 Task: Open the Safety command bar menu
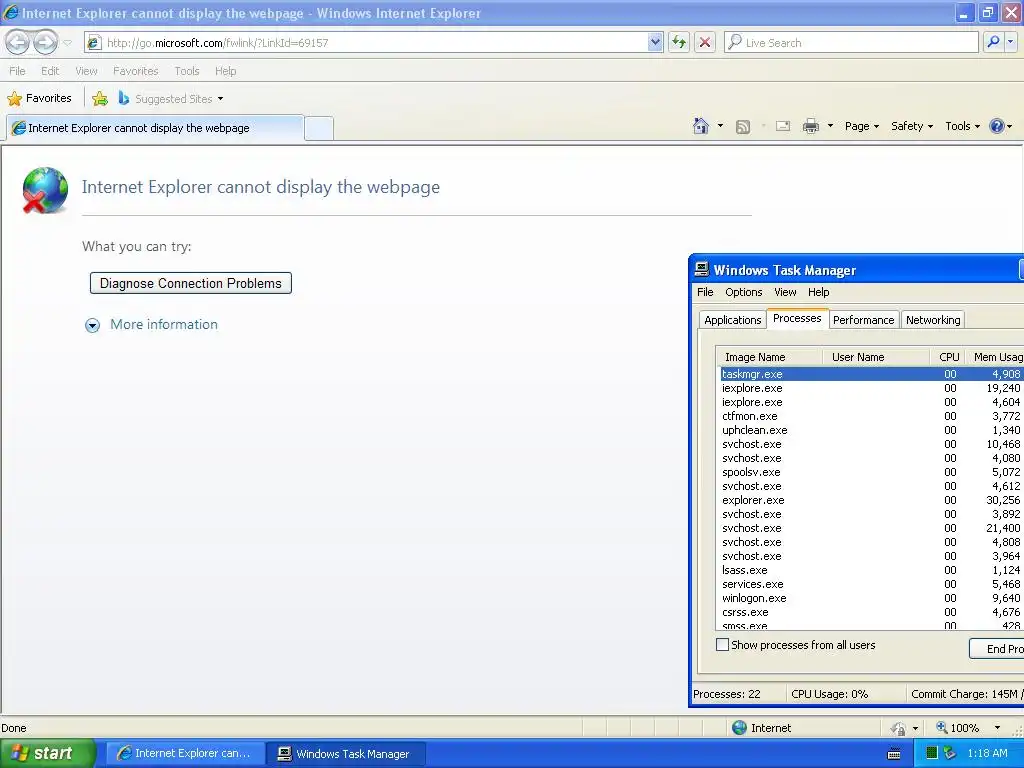click(912, 126)
